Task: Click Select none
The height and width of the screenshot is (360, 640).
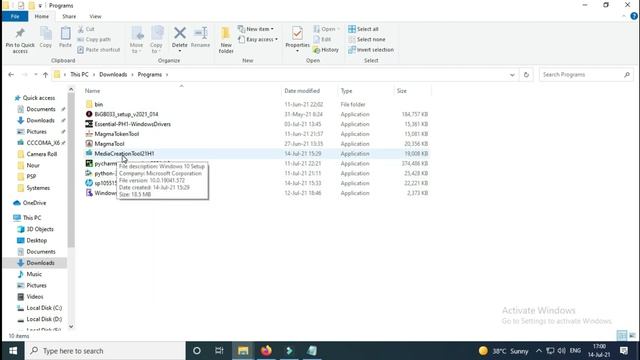Action: tap(367, 39)
